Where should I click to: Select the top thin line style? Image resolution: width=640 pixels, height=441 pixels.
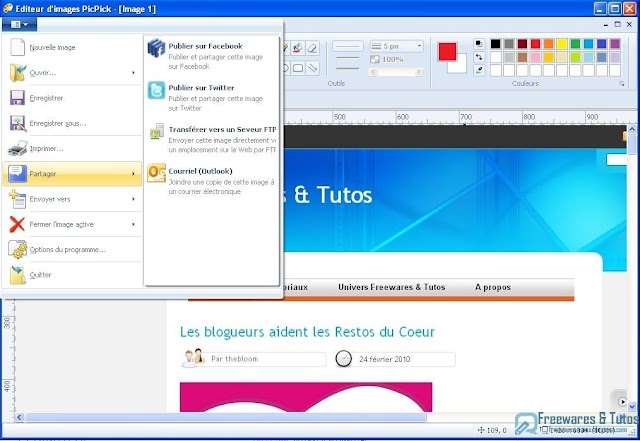(347, 46)
